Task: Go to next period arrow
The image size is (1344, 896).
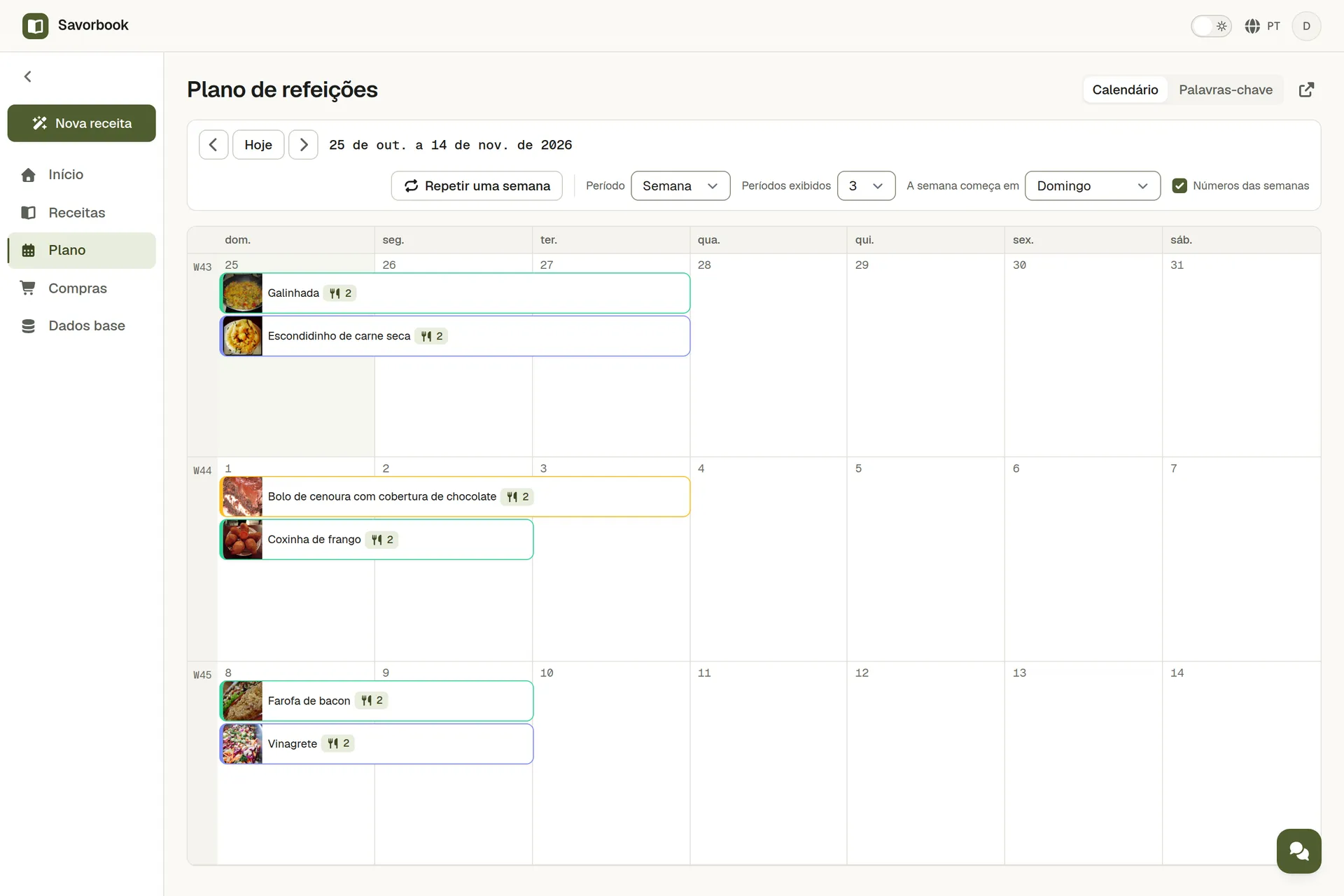Action: [303, 145]
